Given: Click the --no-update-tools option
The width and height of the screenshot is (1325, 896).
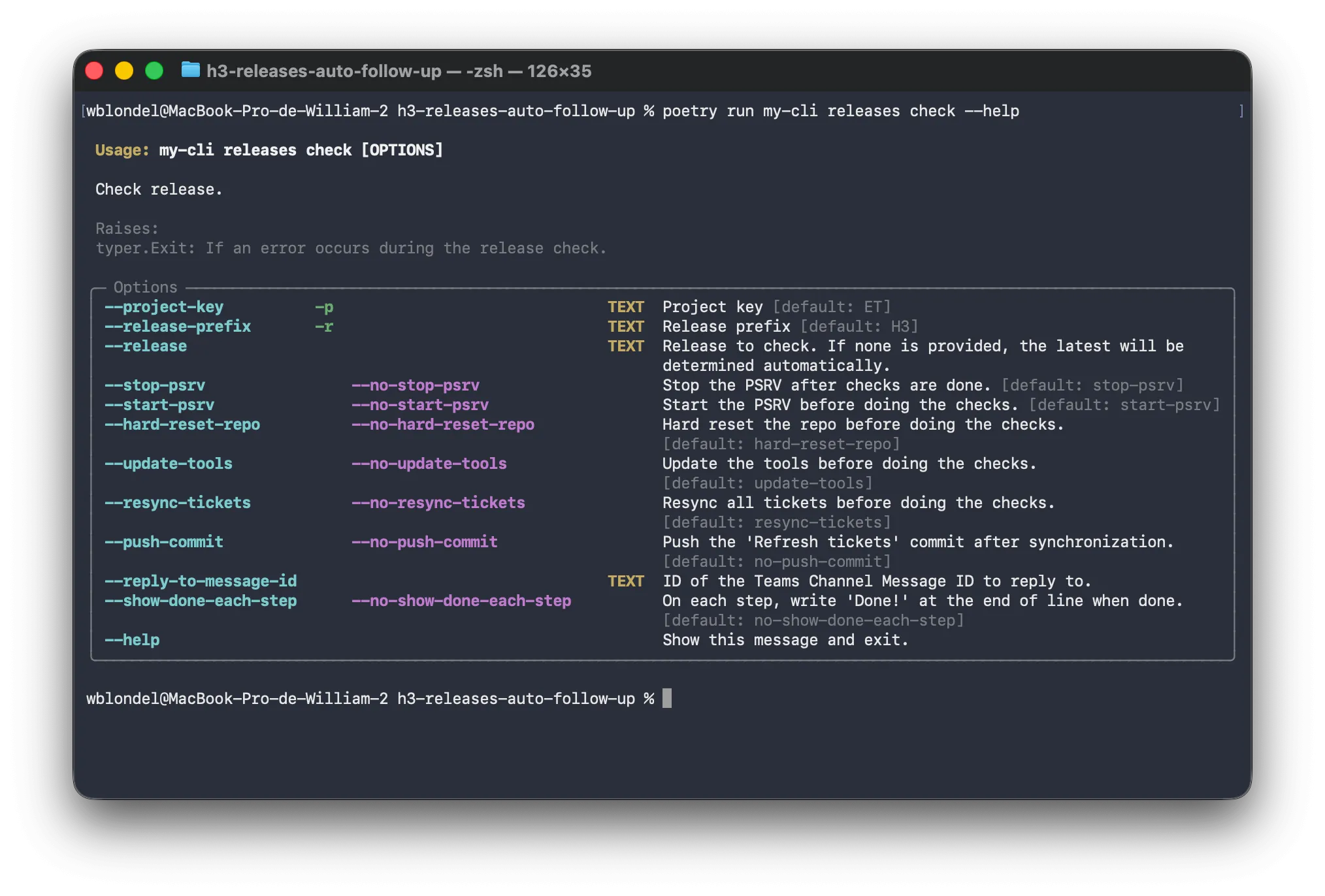Looking at the screenshot, I should pyautogui.click(x=429, y=464).
